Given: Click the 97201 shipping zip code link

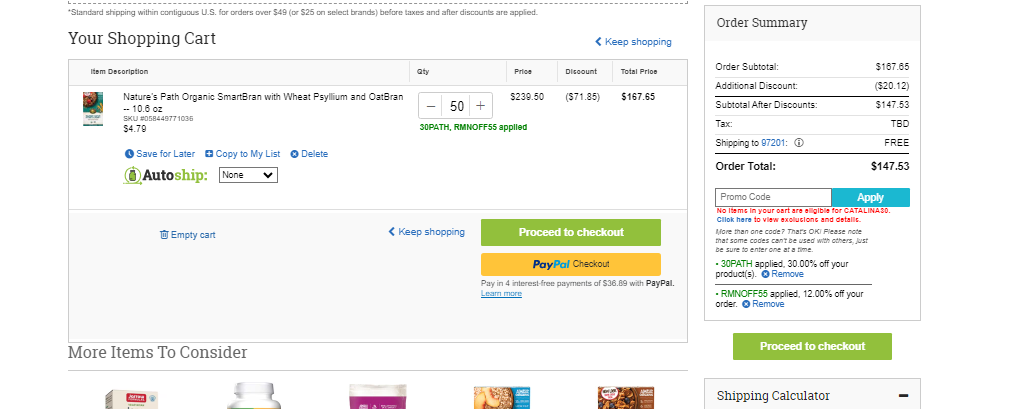Looking at the screenshot, I should pyautogui.click(x=774, y=143).
